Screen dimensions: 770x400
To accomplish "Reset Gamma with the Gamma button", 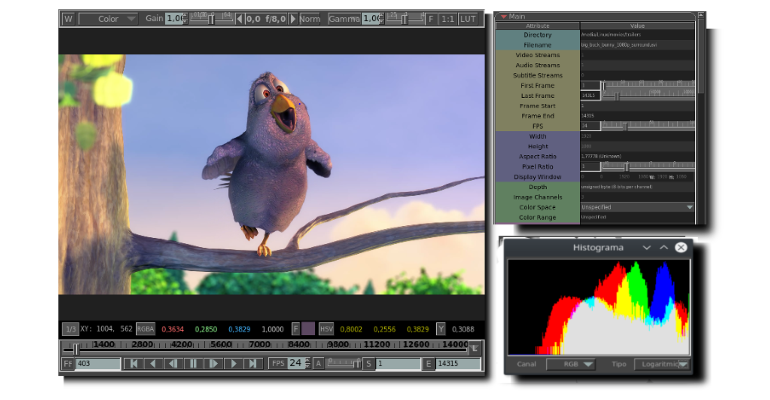I will click(x=344, y=19).
